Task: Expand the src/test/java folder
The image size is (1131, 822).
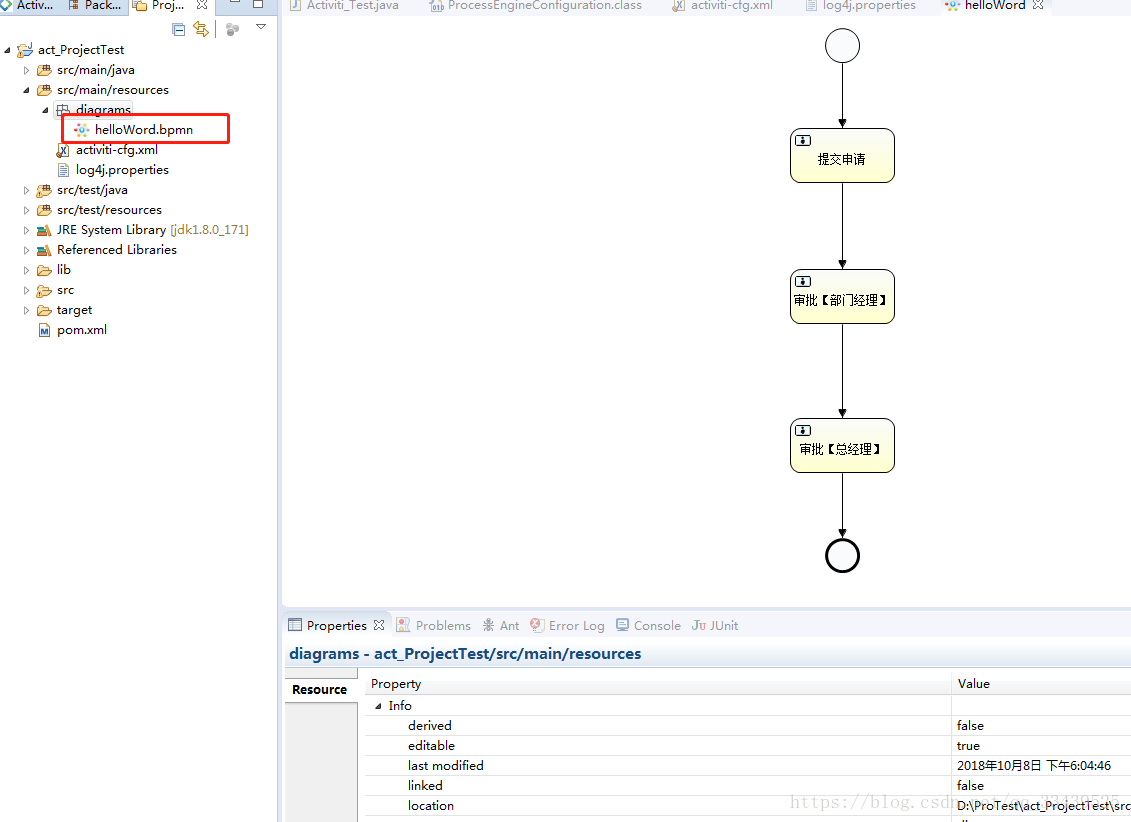Action: 27,190
